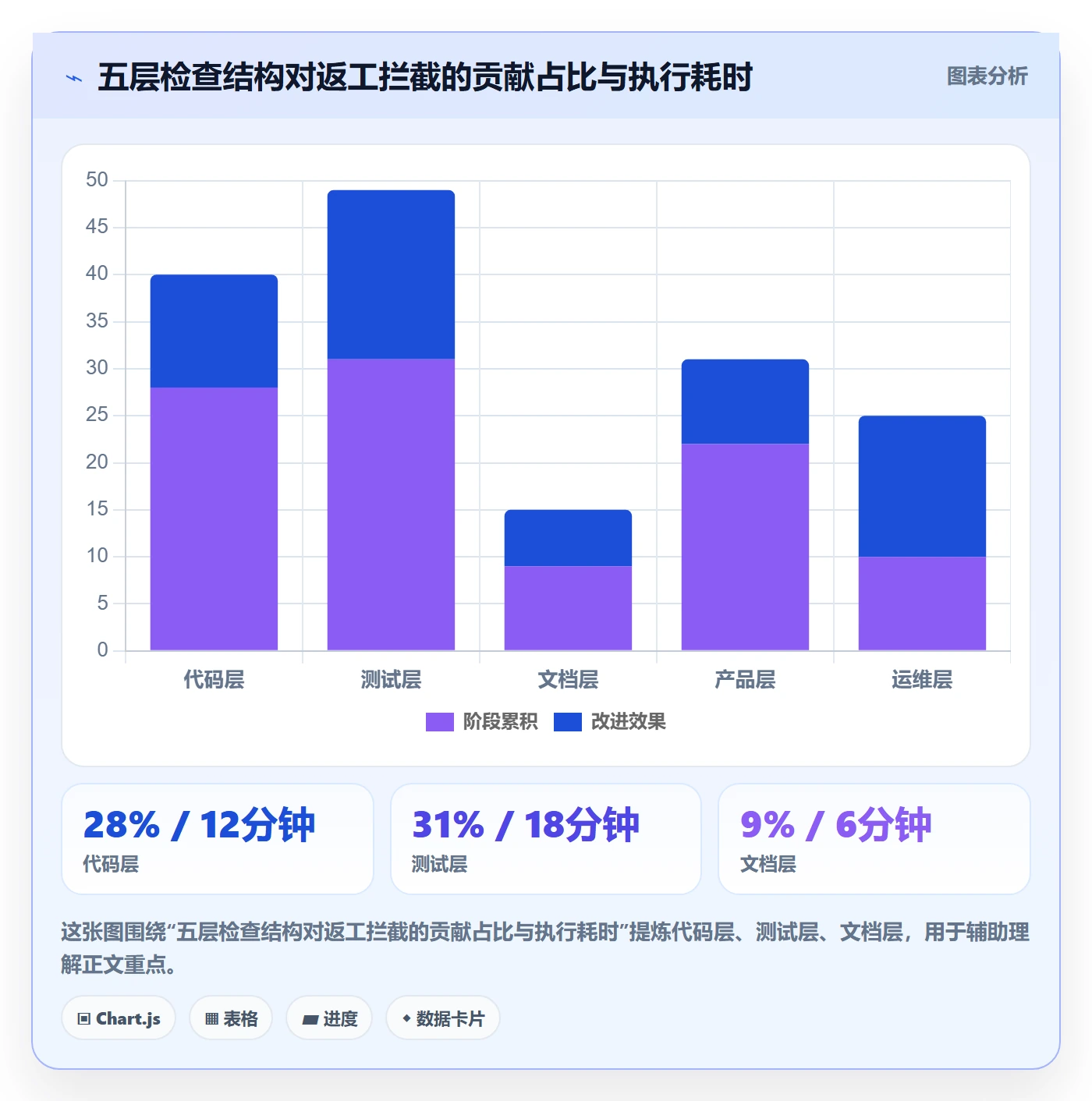Image resolution: width=1092 pixels, height=1101 pixels.
Task: Toggle the 改进效果 legend blue swatch
Action: pos(567,722)
